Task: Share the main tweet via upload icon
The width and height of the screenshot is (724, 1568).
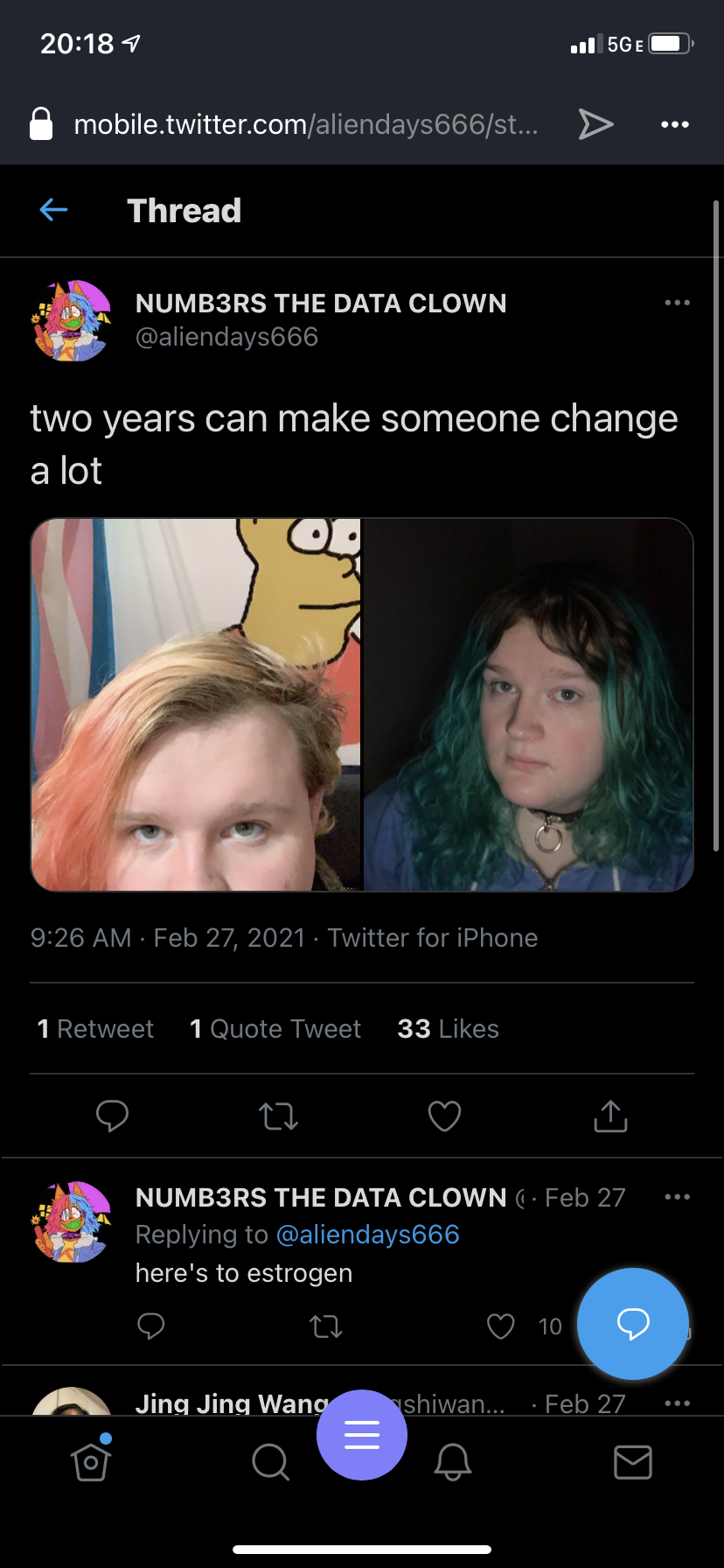Action: tap(610, 1116)
